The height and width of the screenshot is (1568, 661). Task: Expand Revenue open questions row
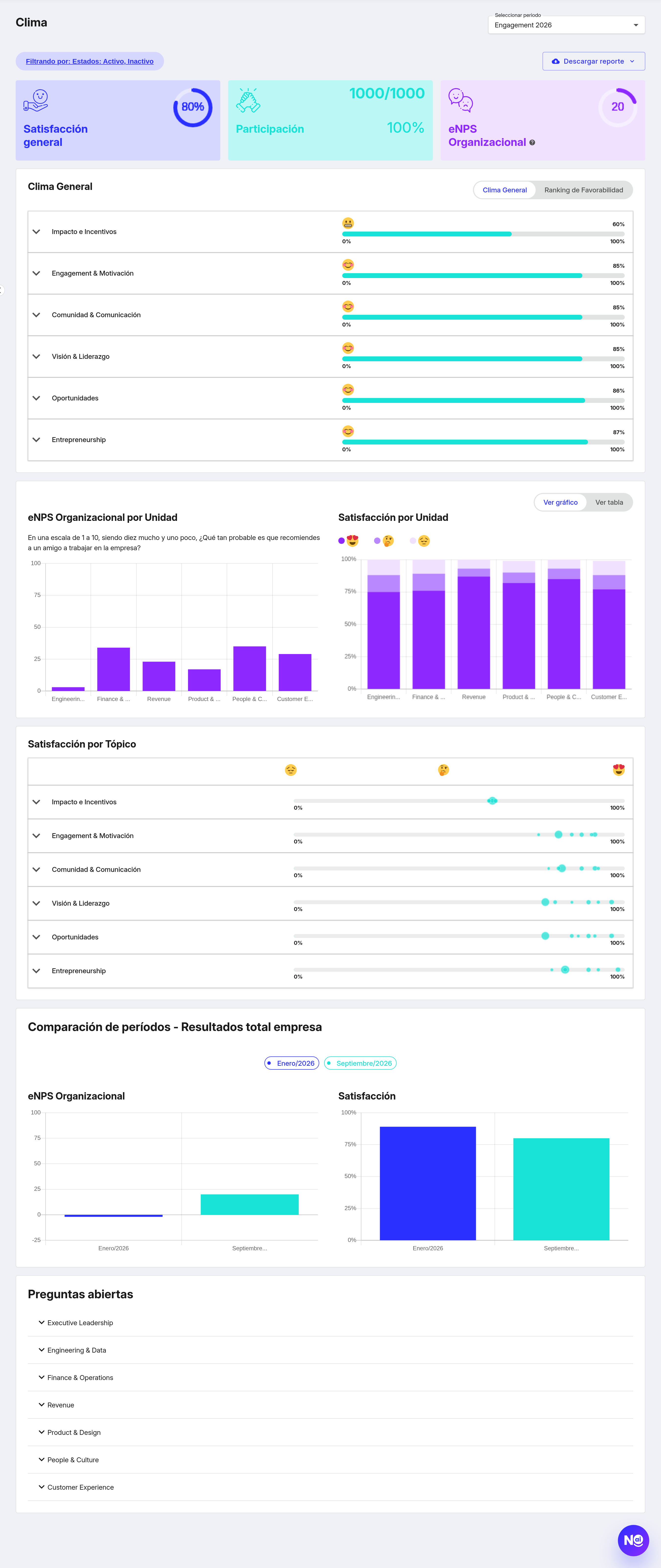click(x=330, y=1405)
